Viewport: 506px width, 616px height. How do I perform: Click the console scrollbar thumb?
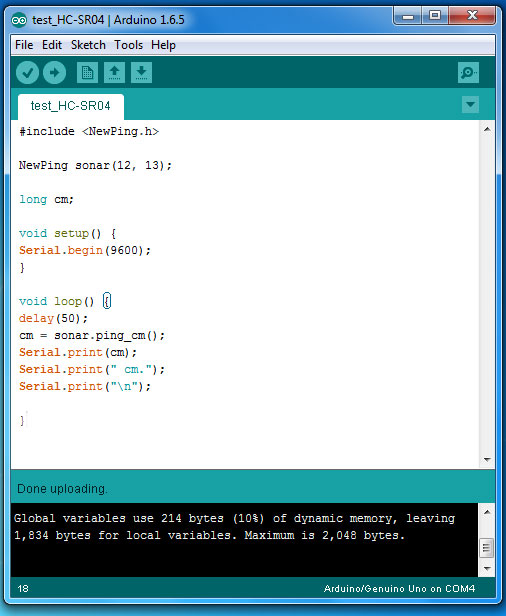coord(486,547)
